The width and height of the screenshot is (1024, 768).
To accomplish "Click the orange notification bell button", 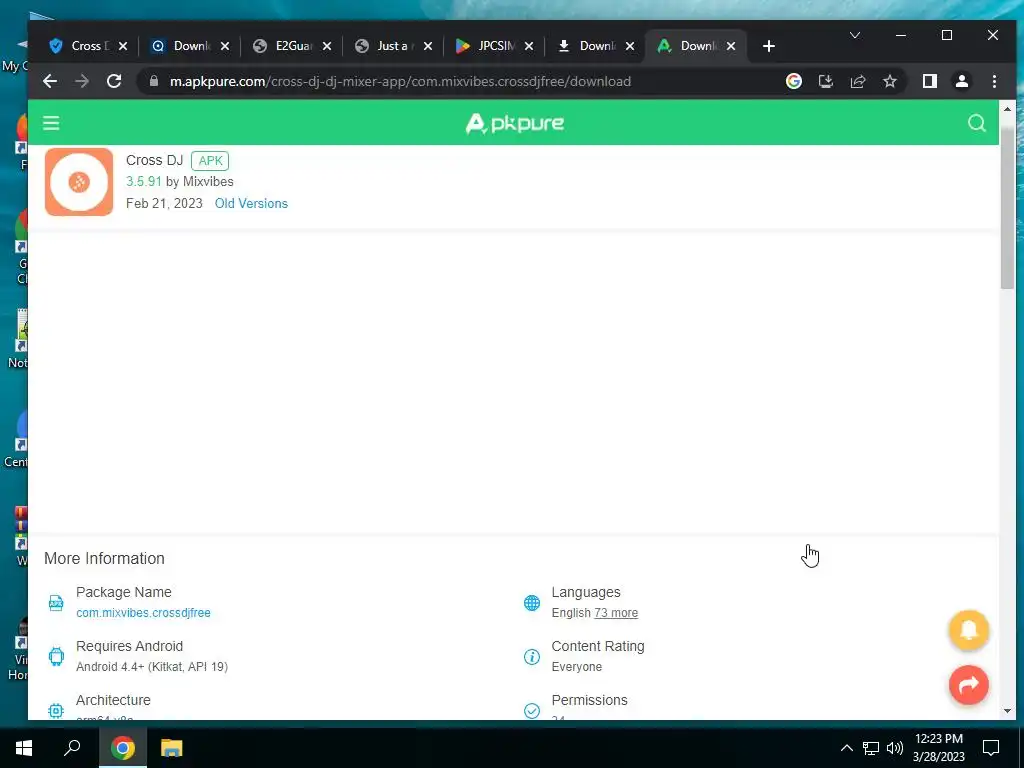I will 968,630.
